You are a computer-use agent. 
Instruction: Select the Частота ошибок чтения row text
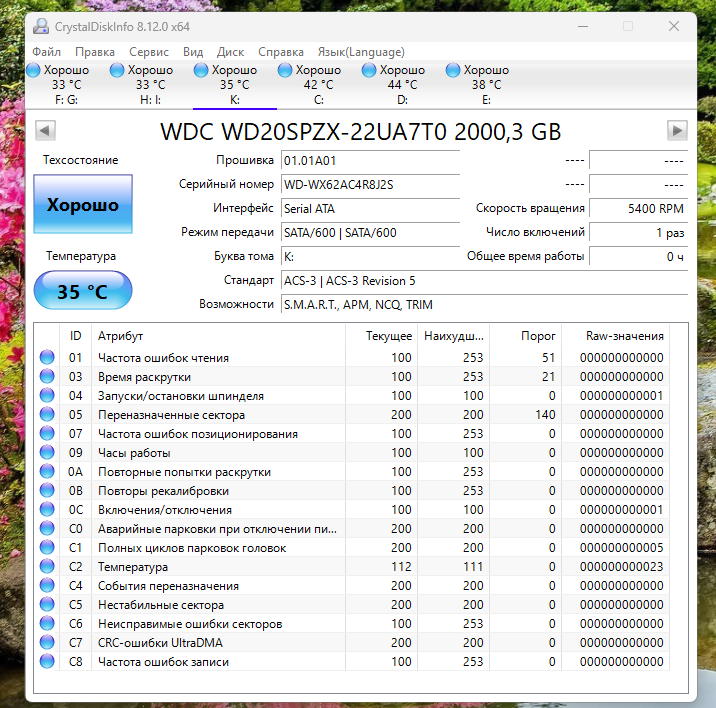(163, 358)
